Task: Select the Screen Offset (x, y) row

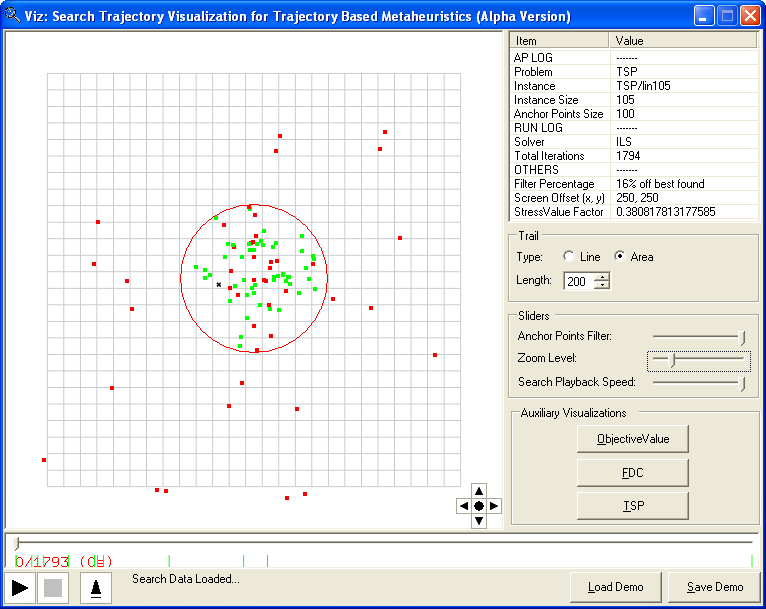Action: pyautogui.click(x=634, y=198)
